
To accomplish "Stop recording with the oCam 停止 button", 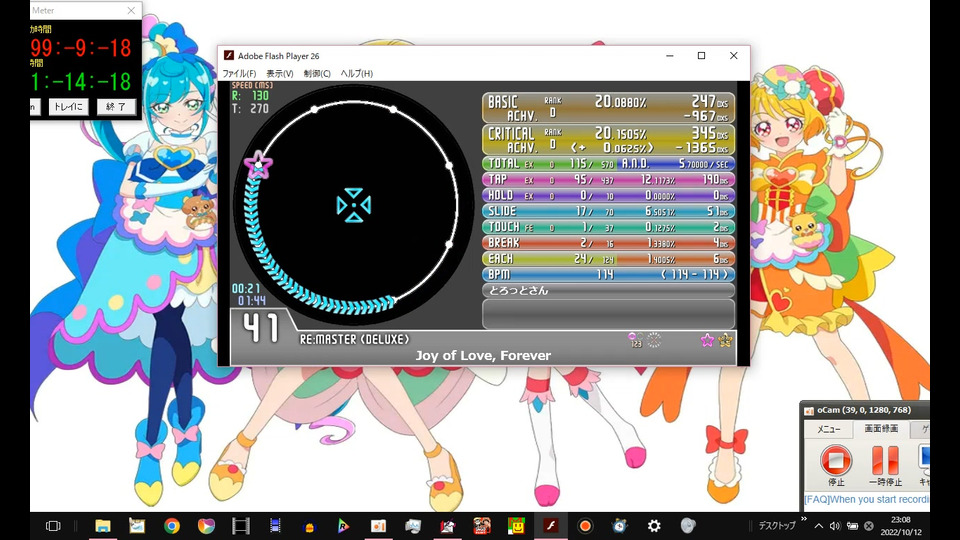I will 836,465.
